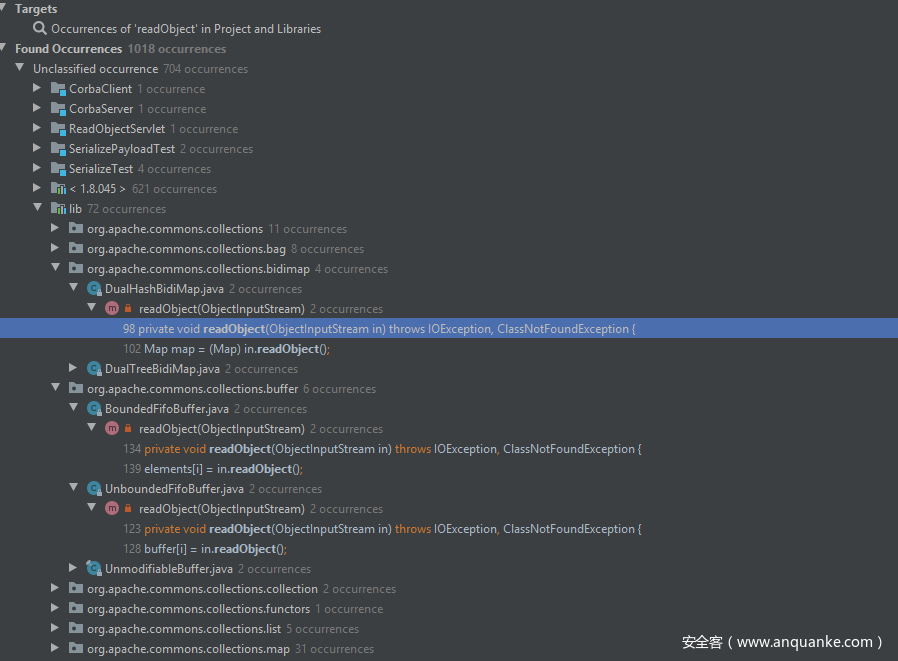
Task: Collapse the Found Occurrences node
Action: [x=5, y=49]
